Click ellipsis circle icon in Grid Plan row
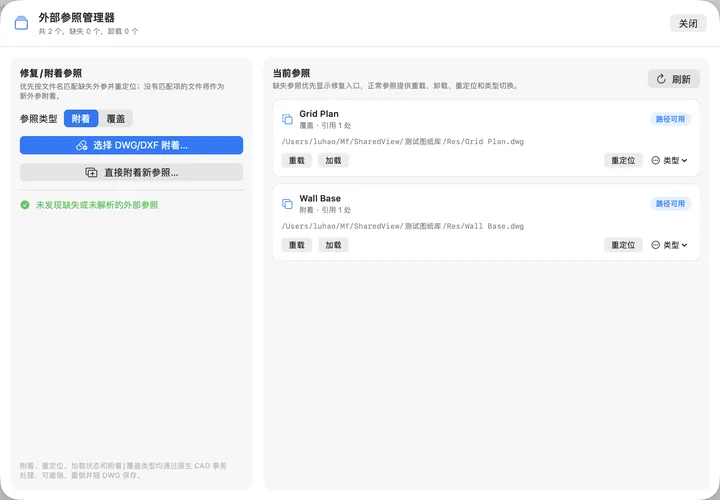 coord(656,160)
